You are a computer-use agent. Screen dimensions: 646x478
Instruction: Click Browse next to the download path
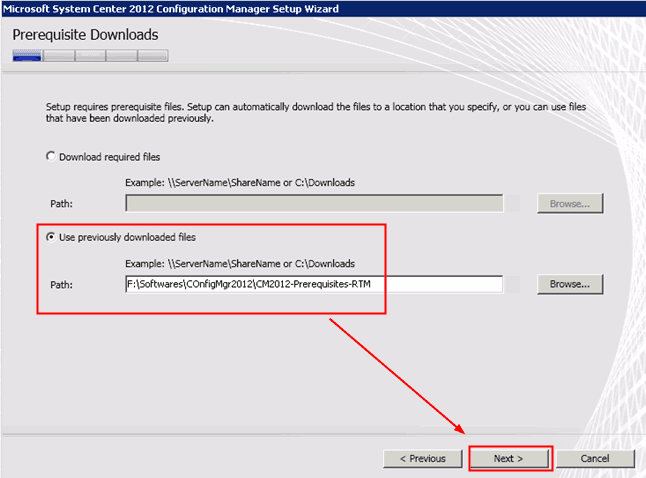pyautogui.click(x=570, y=204)
